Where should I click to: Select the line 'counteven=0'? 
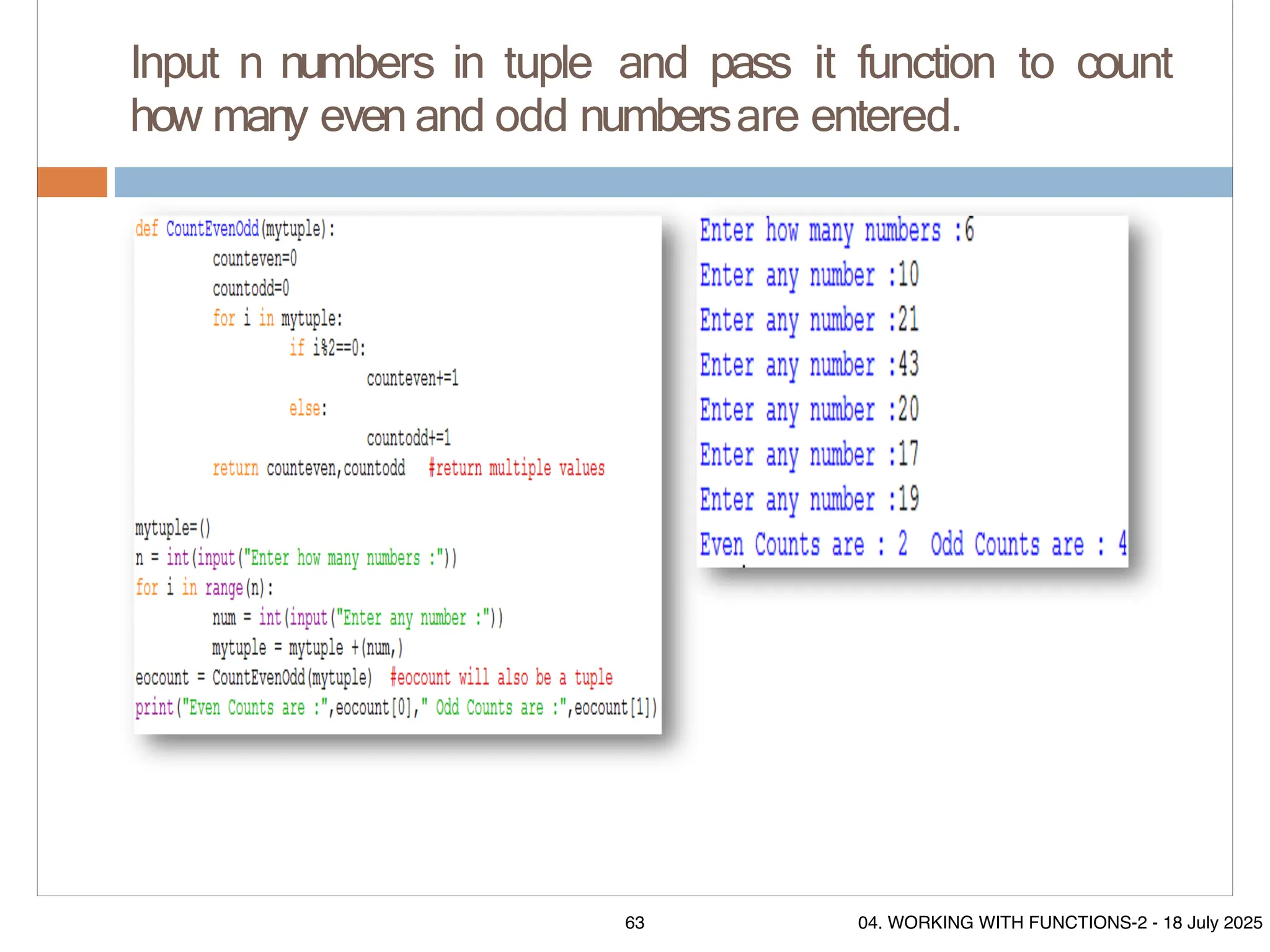255,258
